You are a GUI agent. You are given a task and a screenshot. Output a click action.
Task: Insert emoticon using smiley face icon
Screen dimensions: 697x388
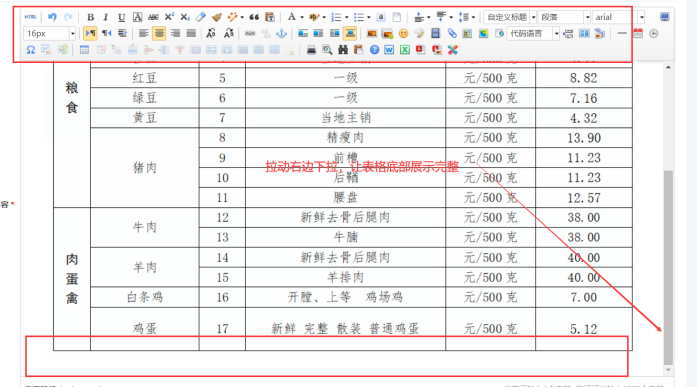(403, 33)
